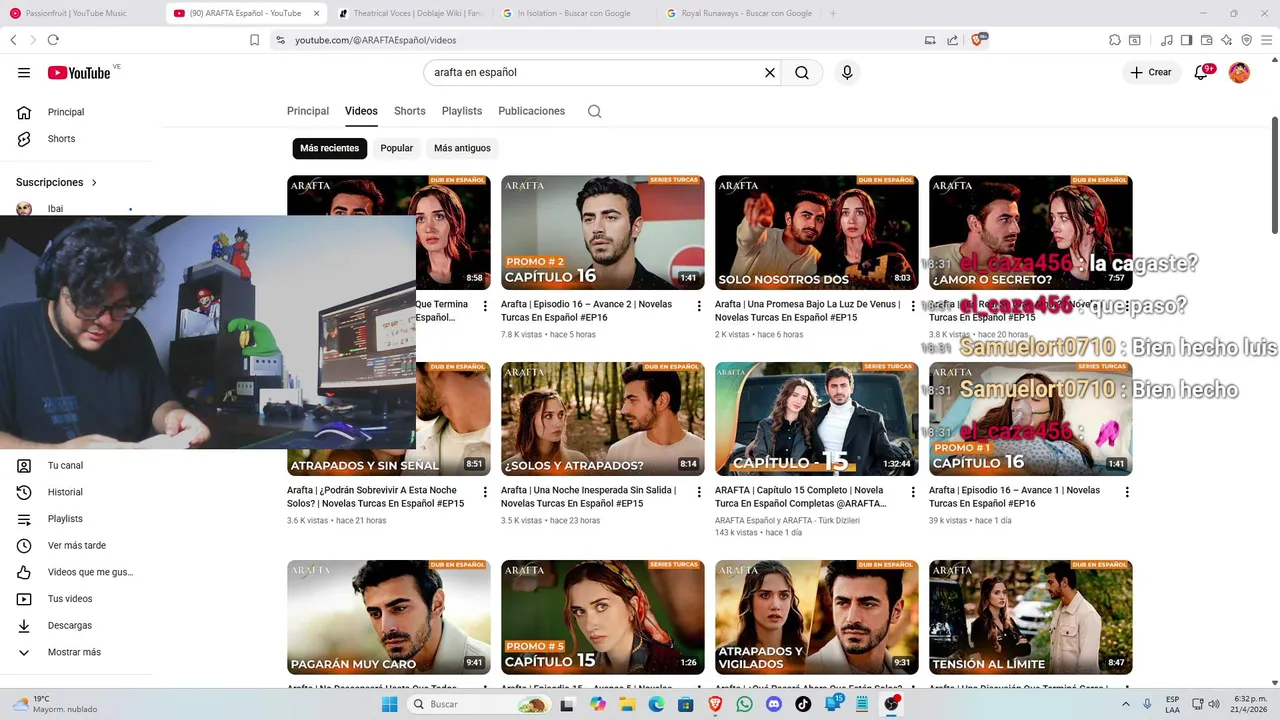
Task: Run search with the magnifier button
Action: (802, 72)
